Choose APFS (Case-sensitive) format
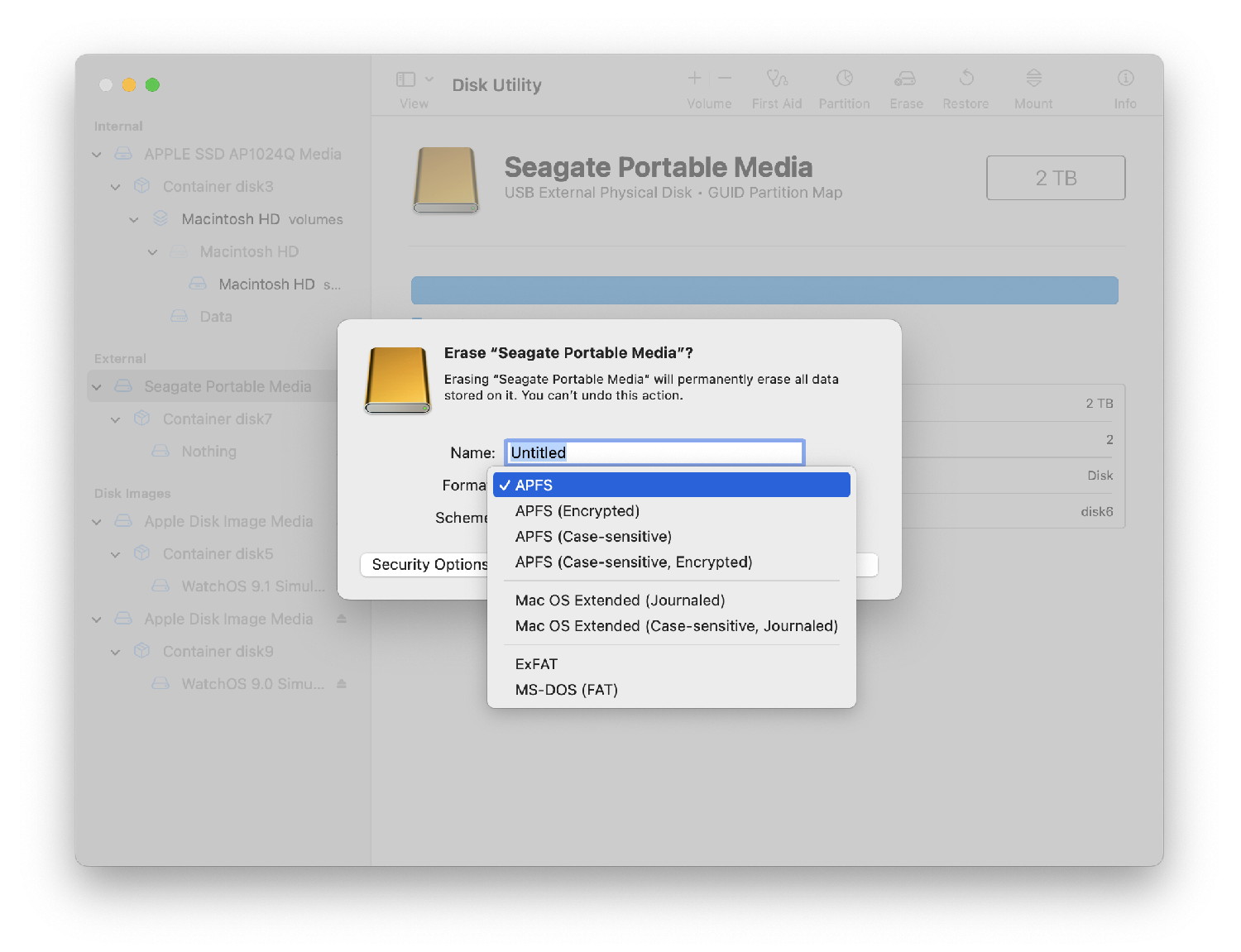1241x952 pixels. (x=672, y=536)
